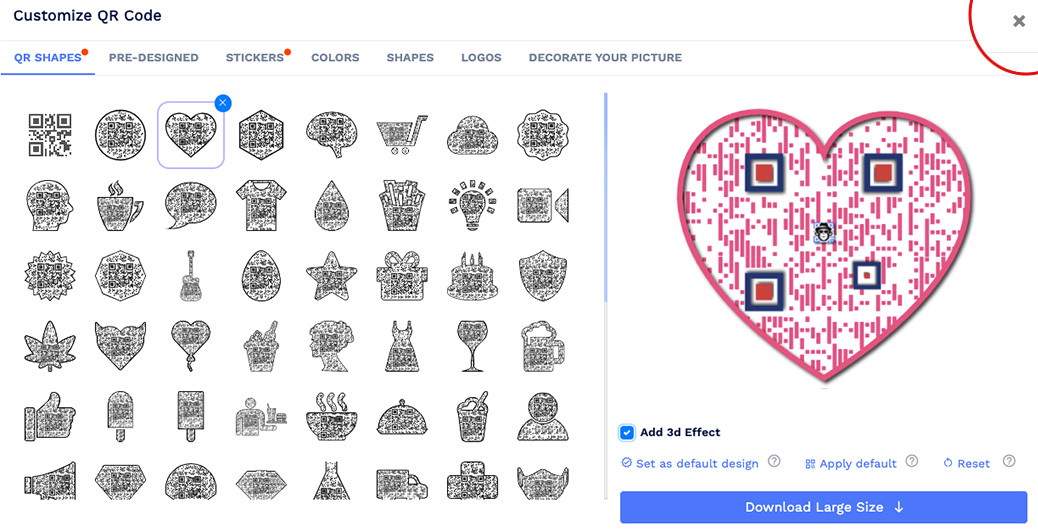Choose the wine glass QR shape
This screenshot has width=1038, height=532.
point(472,345)
